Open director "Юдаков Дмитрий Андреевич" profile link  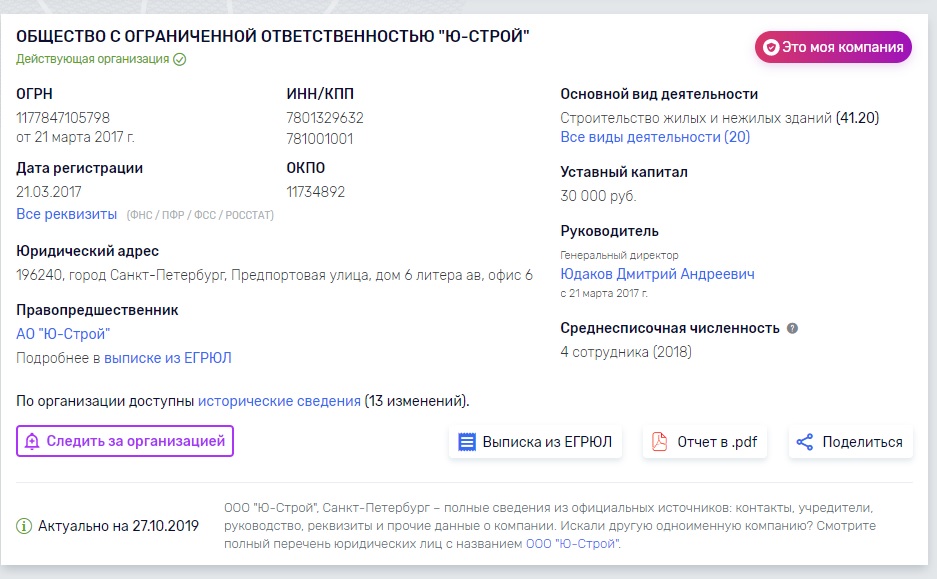pos(657,274)
